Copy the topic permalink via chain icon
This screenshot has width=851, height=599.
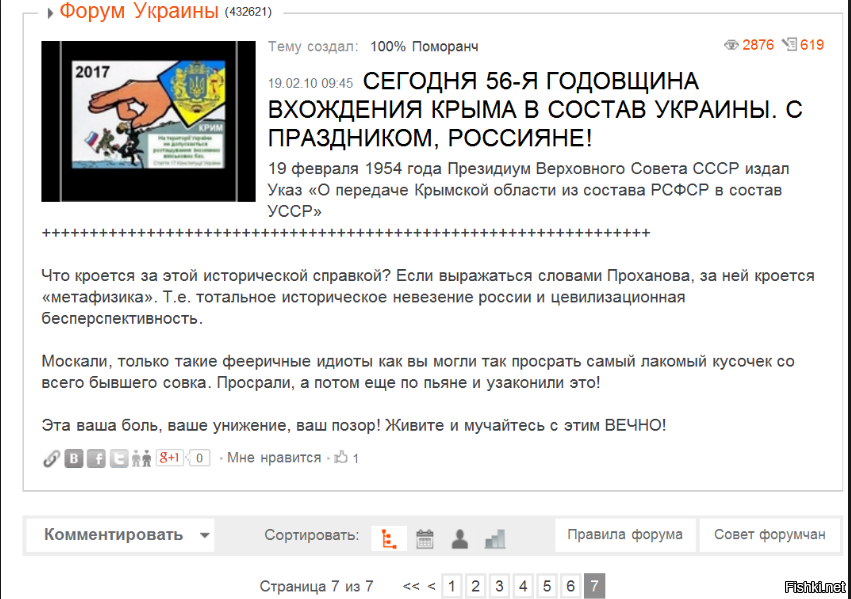(x=51, y=459)
